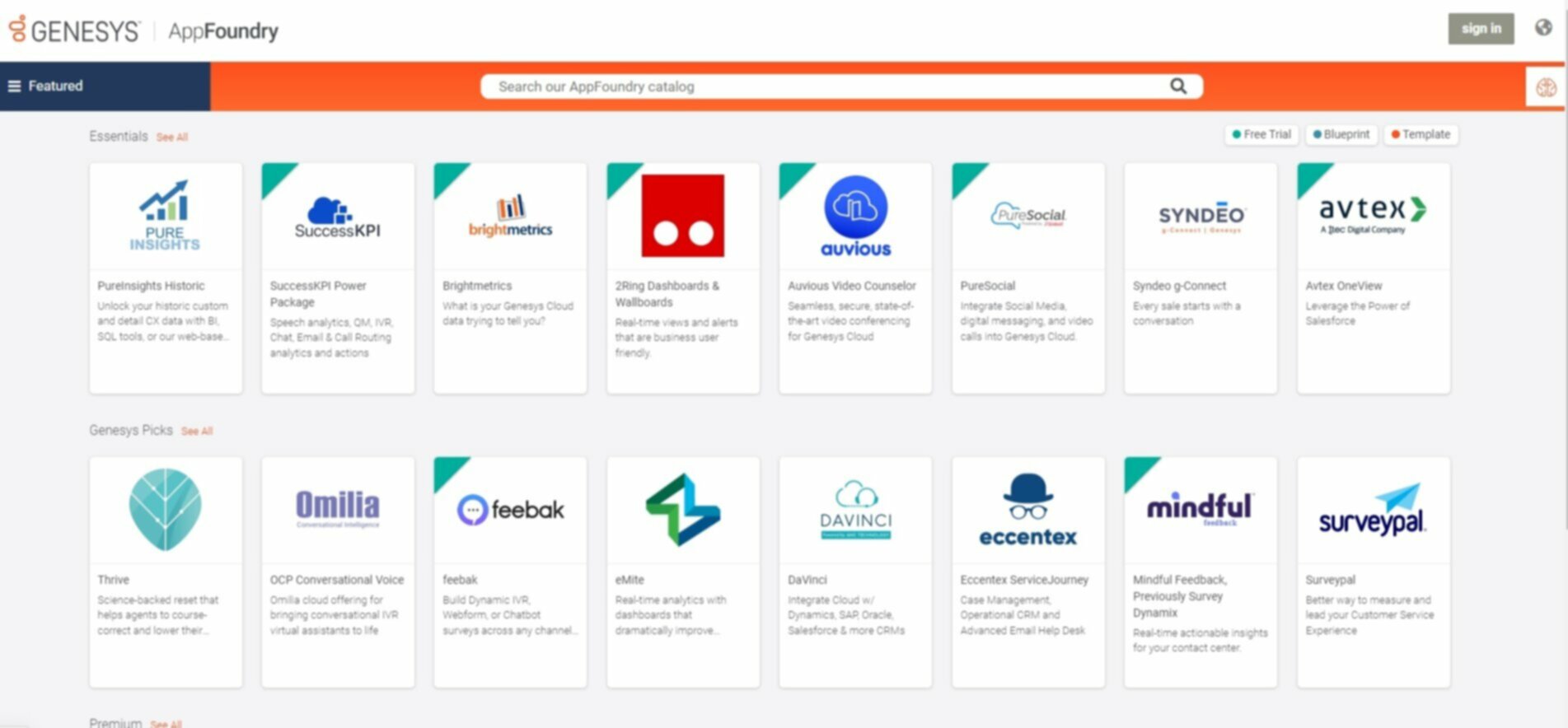Click the eMite green-blue logo
This screenshot has height=728, width=1568.
(683, 510)
